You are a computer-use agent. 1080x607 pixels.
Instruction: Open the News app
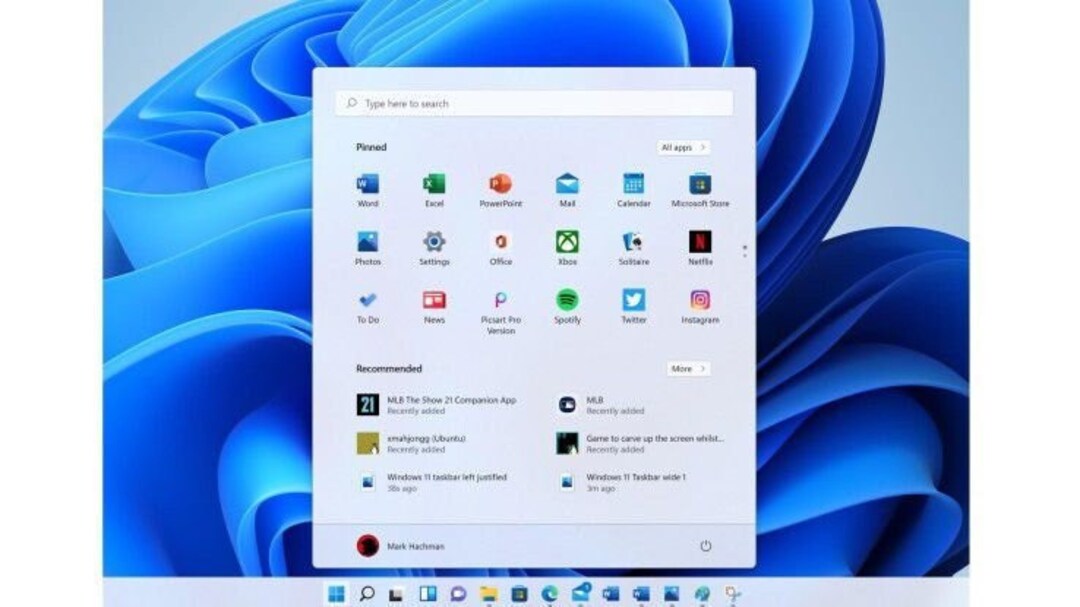tap(434, 307)
